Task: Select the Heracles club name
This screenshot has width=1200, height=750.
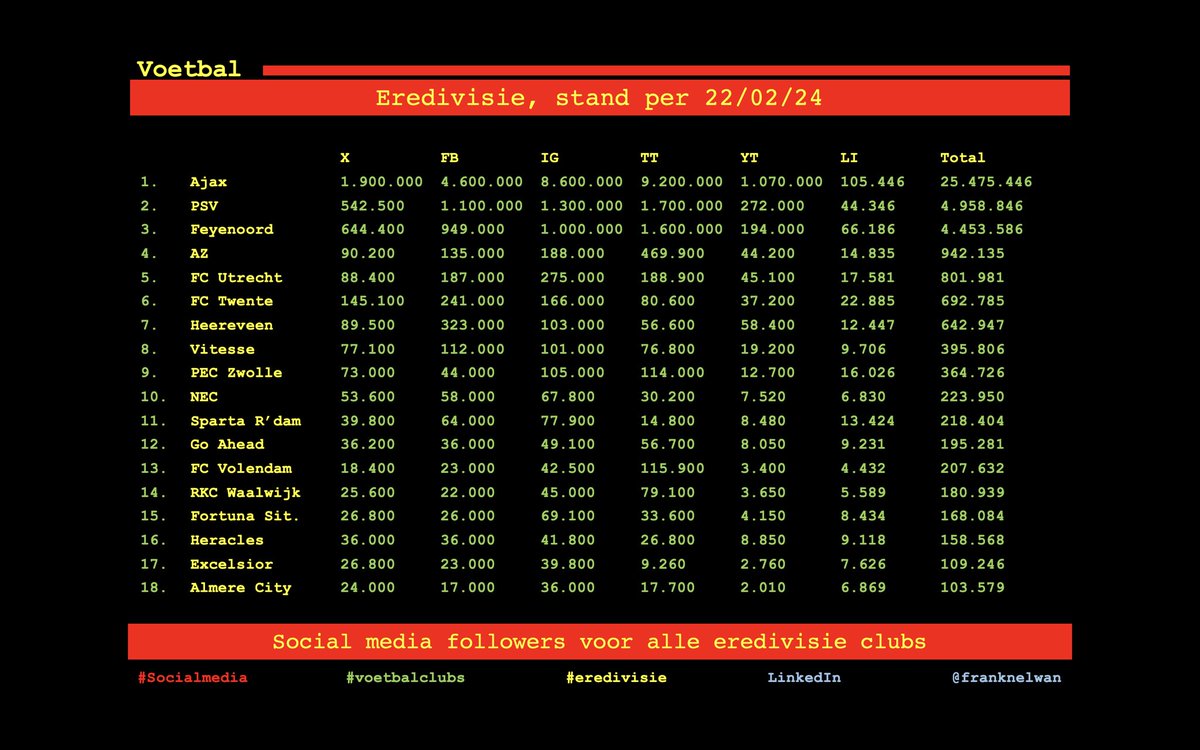Action: (x=227, y=540)
